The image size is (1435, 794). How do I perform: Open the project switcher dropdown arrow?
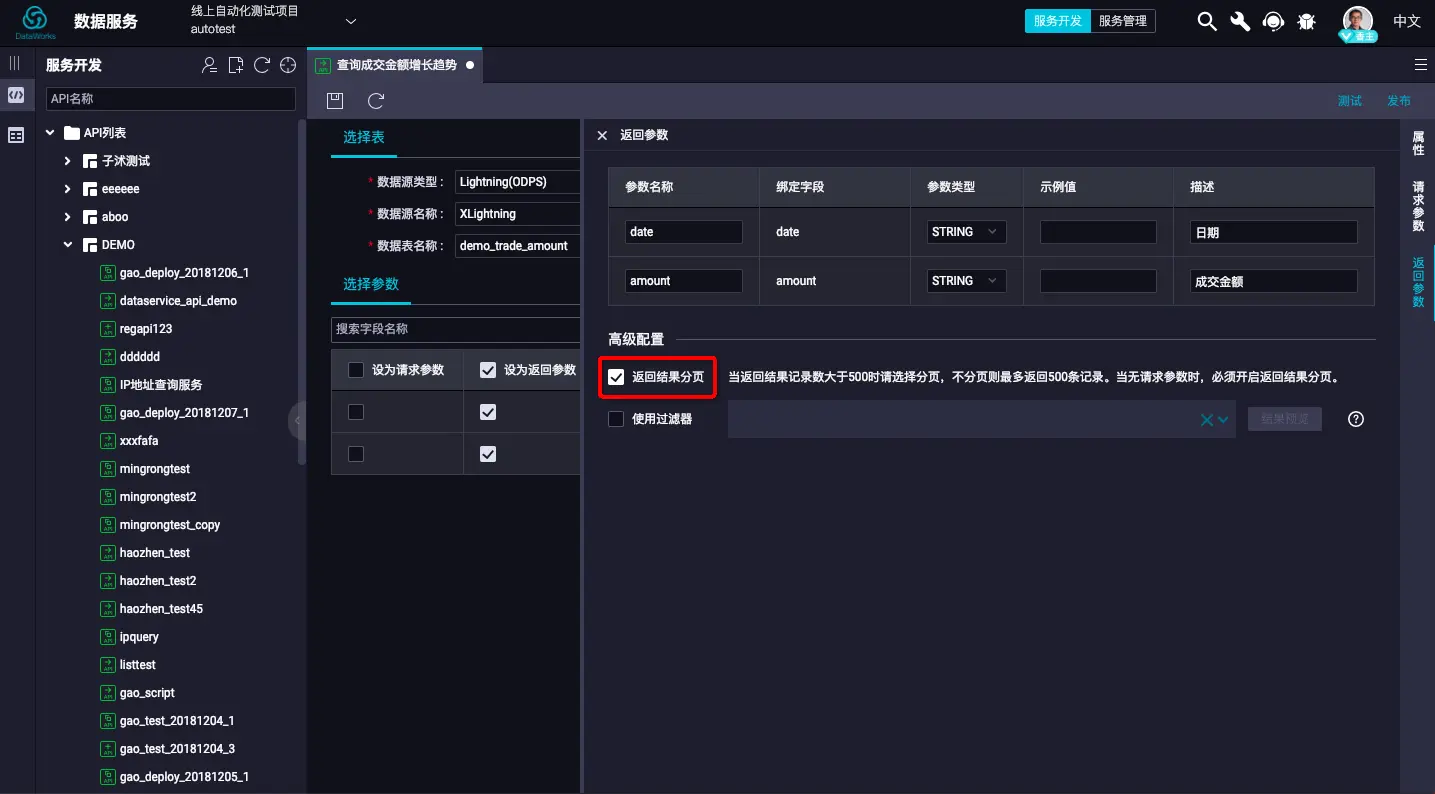(351, 21)
